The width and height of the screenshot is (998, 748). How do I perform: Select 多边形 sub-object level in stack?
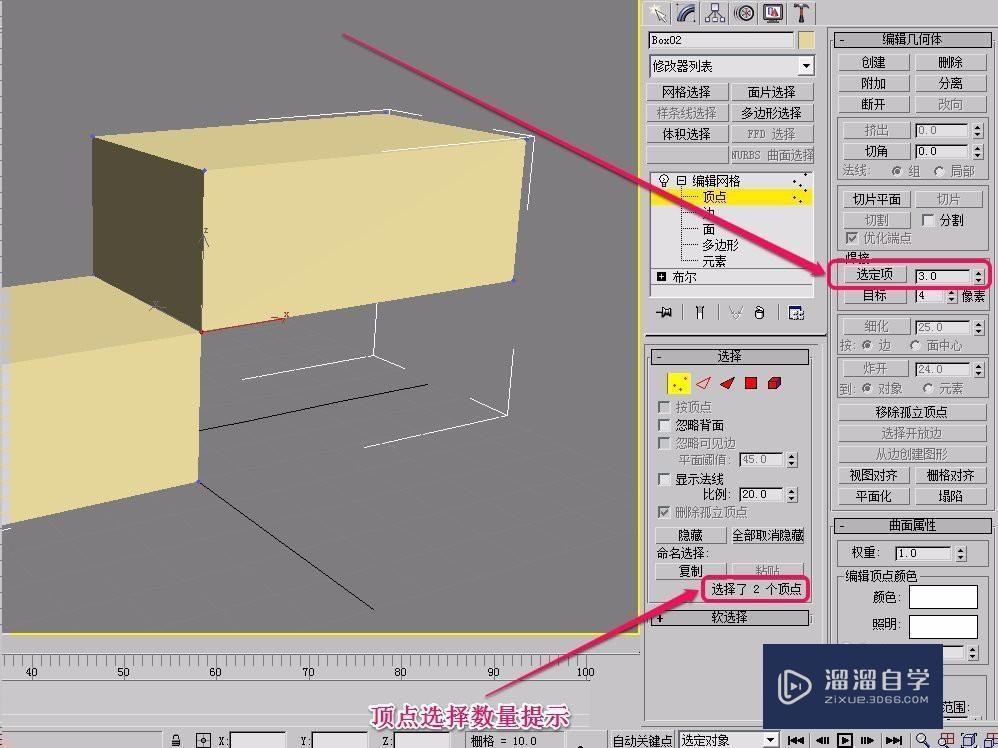click(720, 245)
